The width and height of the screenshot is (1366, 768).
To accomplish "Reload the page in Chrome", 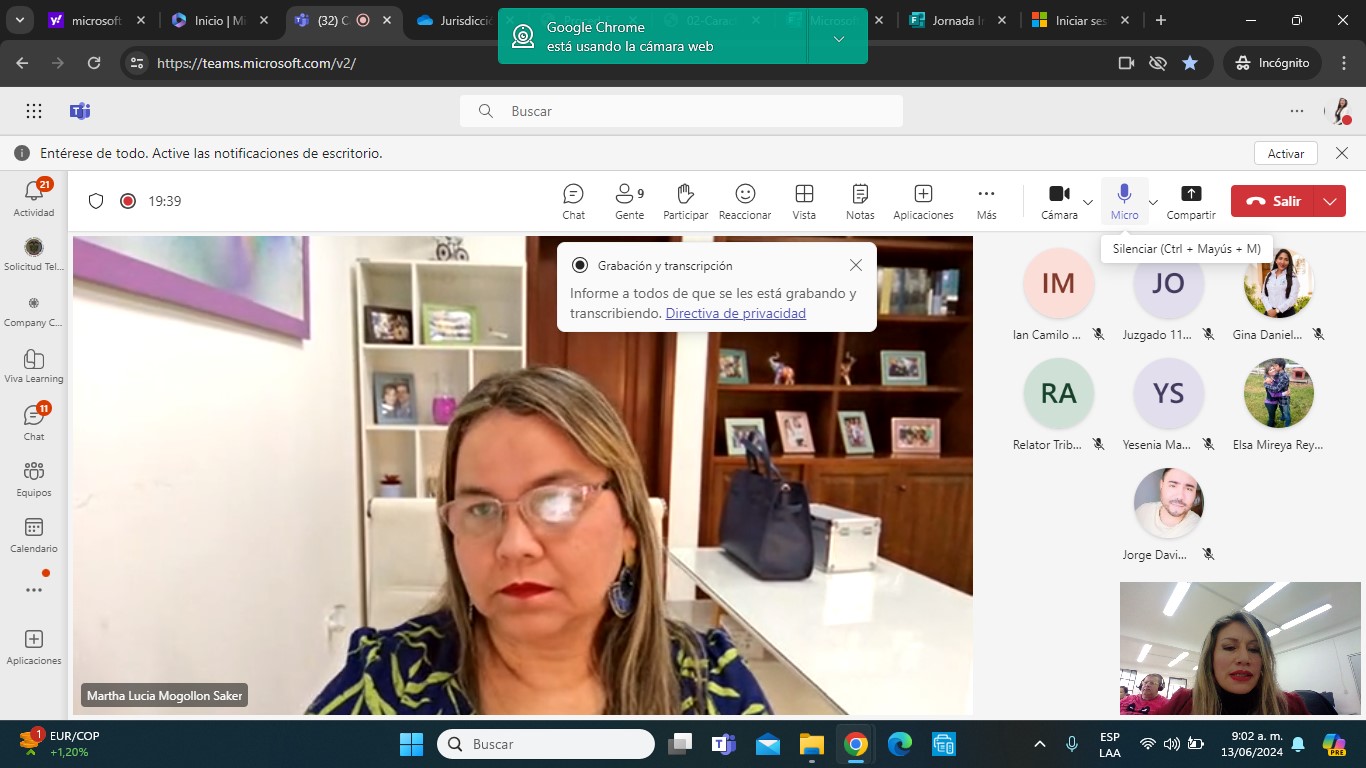I will (x=94, y=63).
